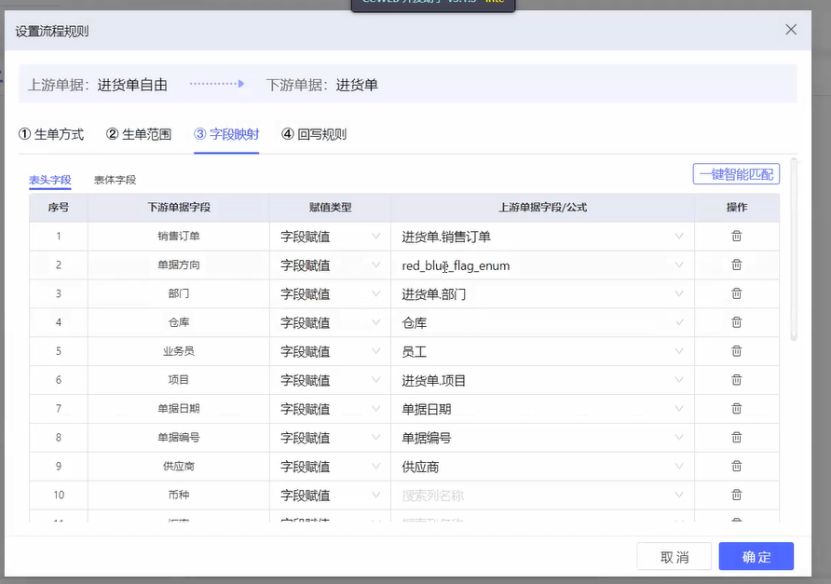Image resolution: width=831 pixels, height=584 pixels.
Task: Delete the 单据日期 mapping row
Action: tap(736, 409)
